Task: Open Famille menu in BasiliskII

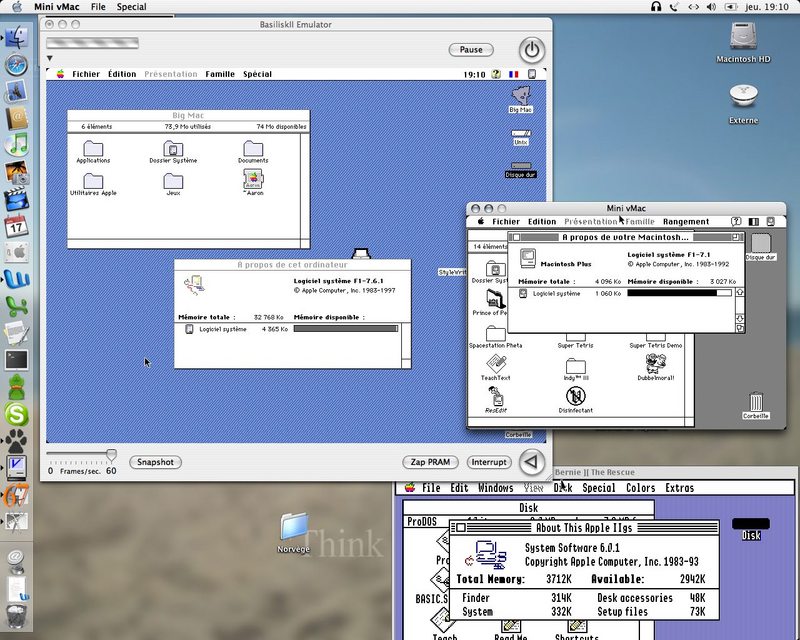Action: tap(220, 74)
